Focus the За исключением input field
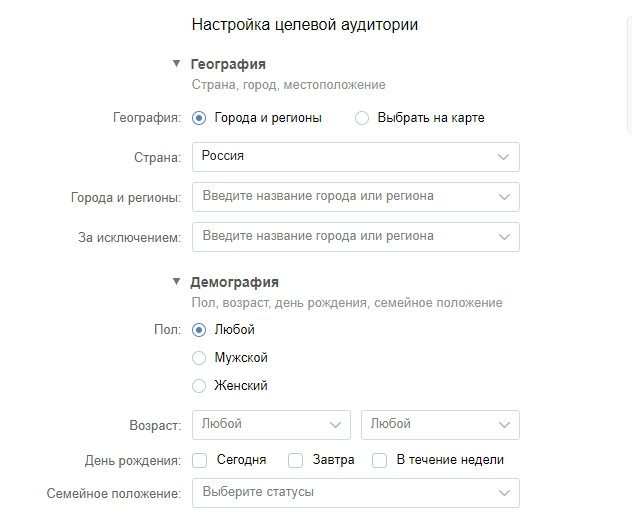The width and height of the screenshot is (632, 527). pyautogui.click(x=356, y=237)
